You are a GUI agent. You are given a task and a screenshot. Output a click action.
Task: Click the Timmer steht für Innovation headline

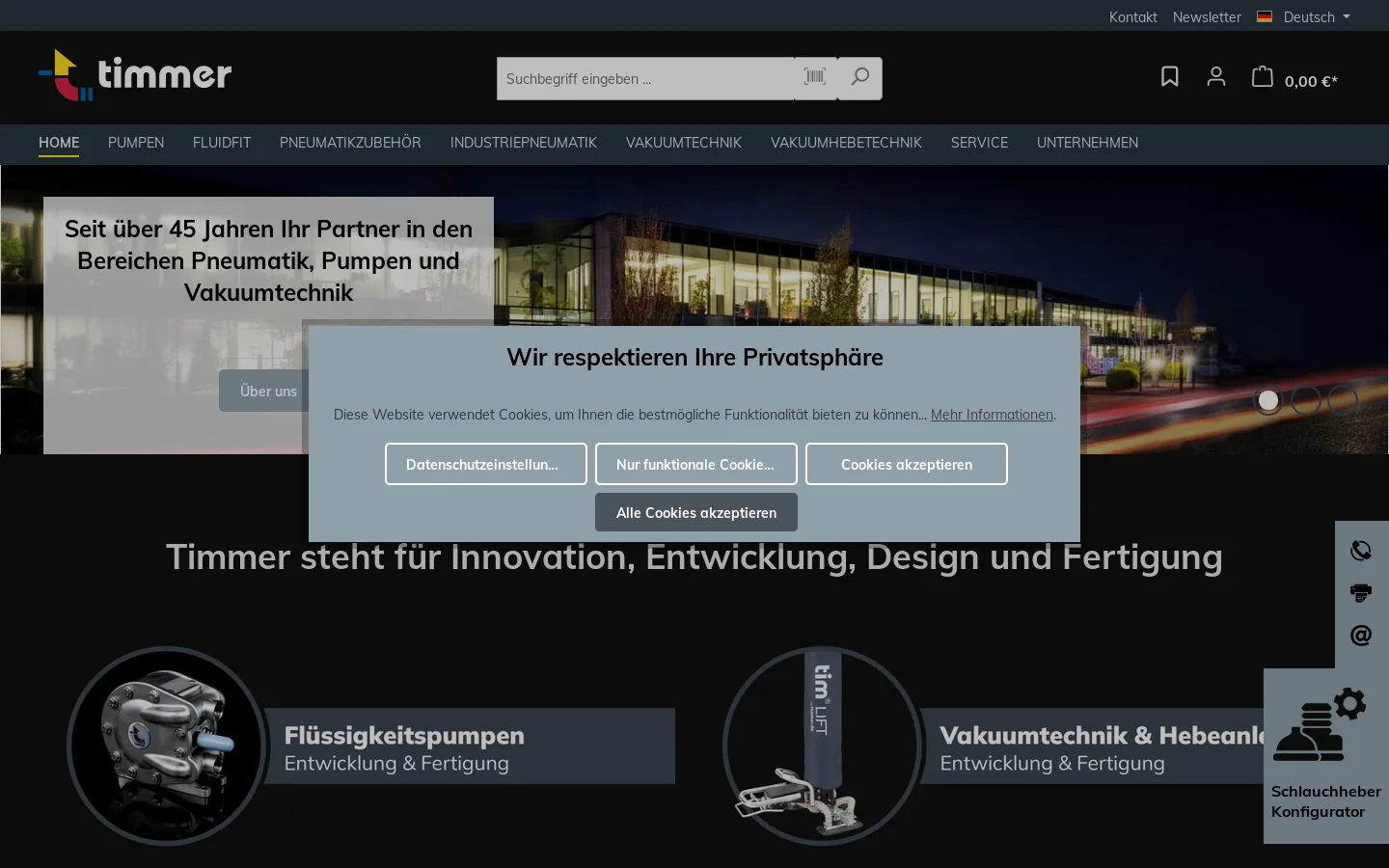click(694, 557)
